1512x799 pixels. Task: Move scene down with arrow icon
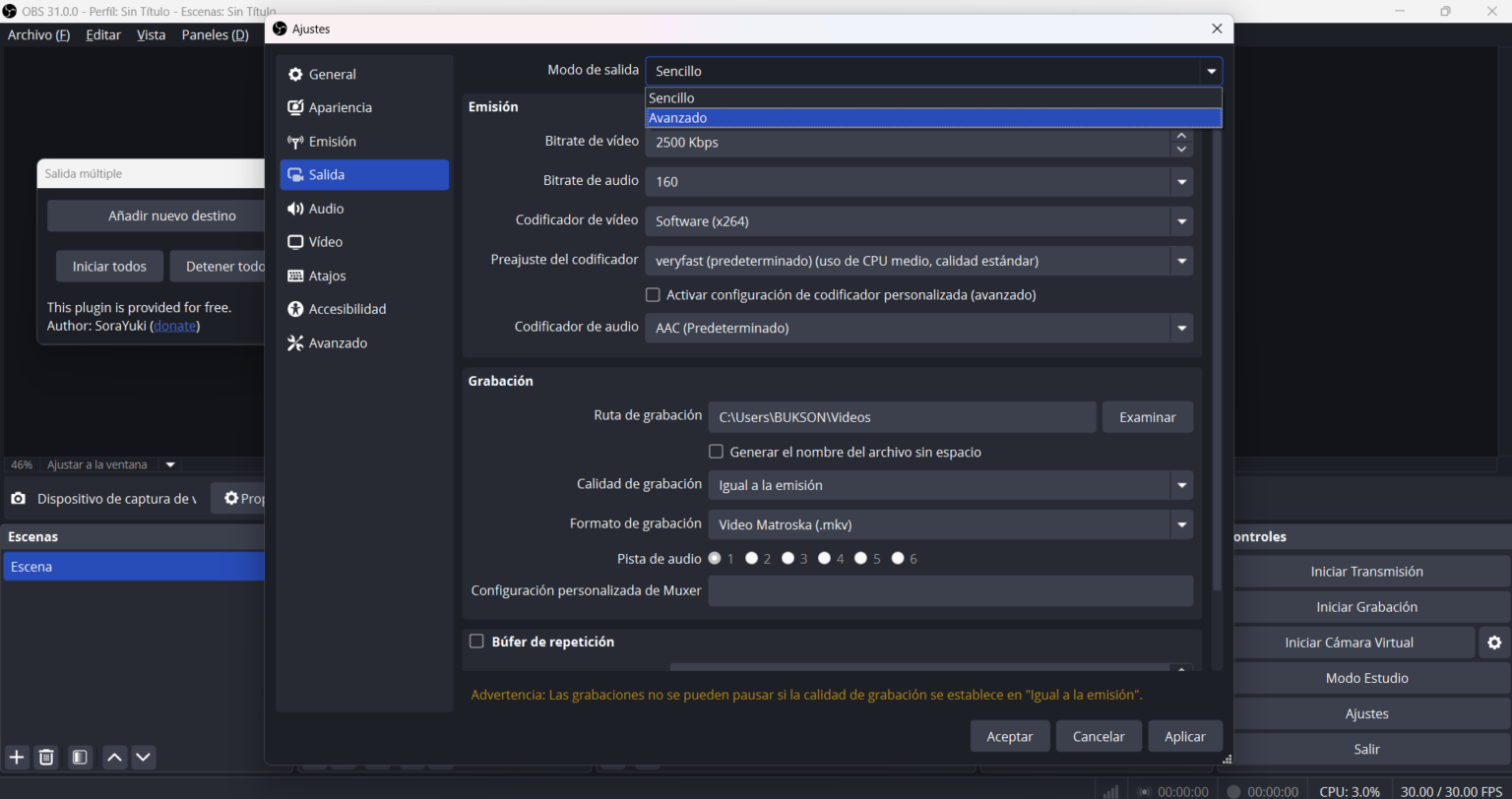pyautogui.click(x=144, y=757)
